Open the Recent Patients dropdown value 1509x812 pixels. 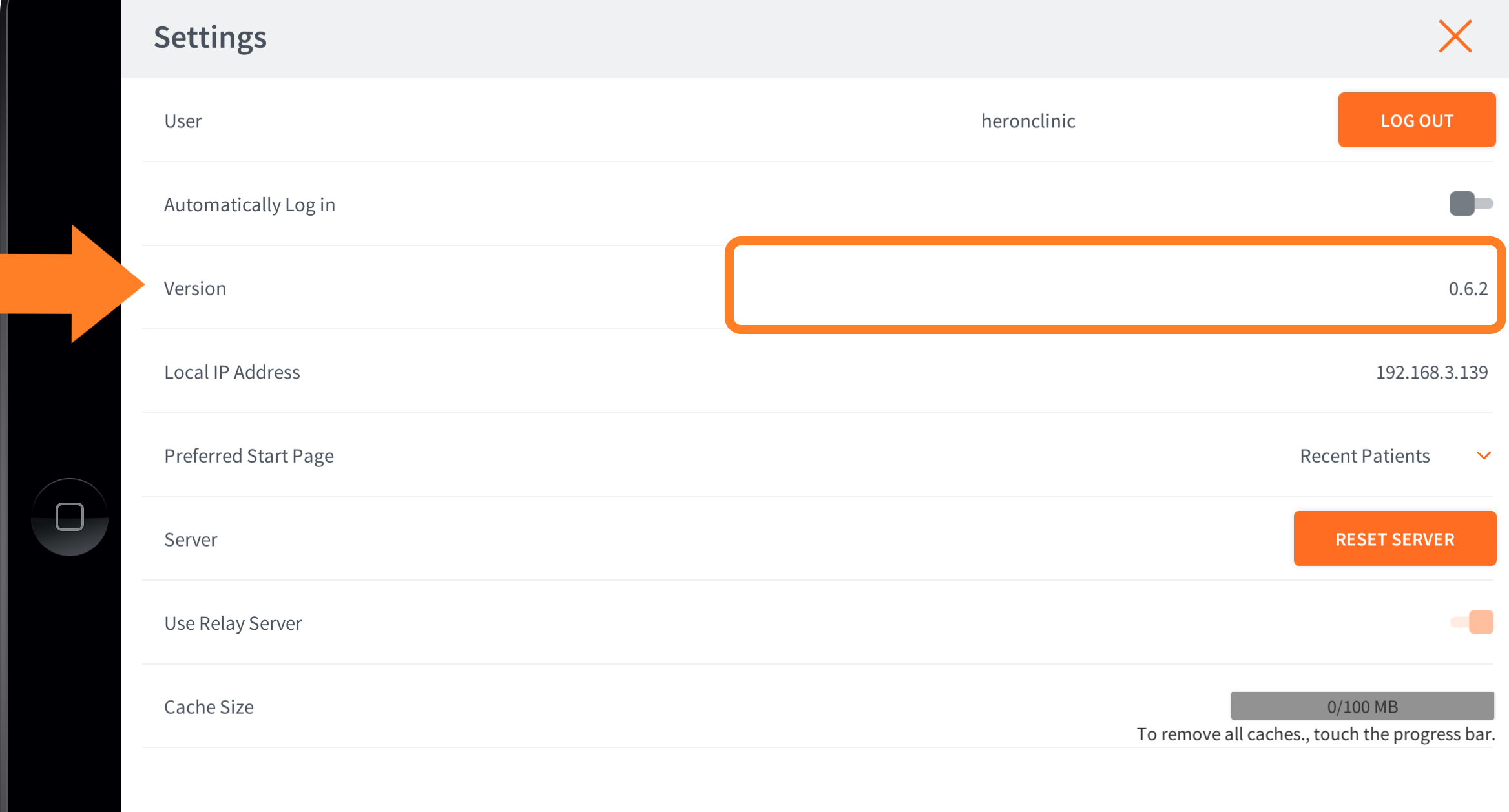coord(1364,456)
